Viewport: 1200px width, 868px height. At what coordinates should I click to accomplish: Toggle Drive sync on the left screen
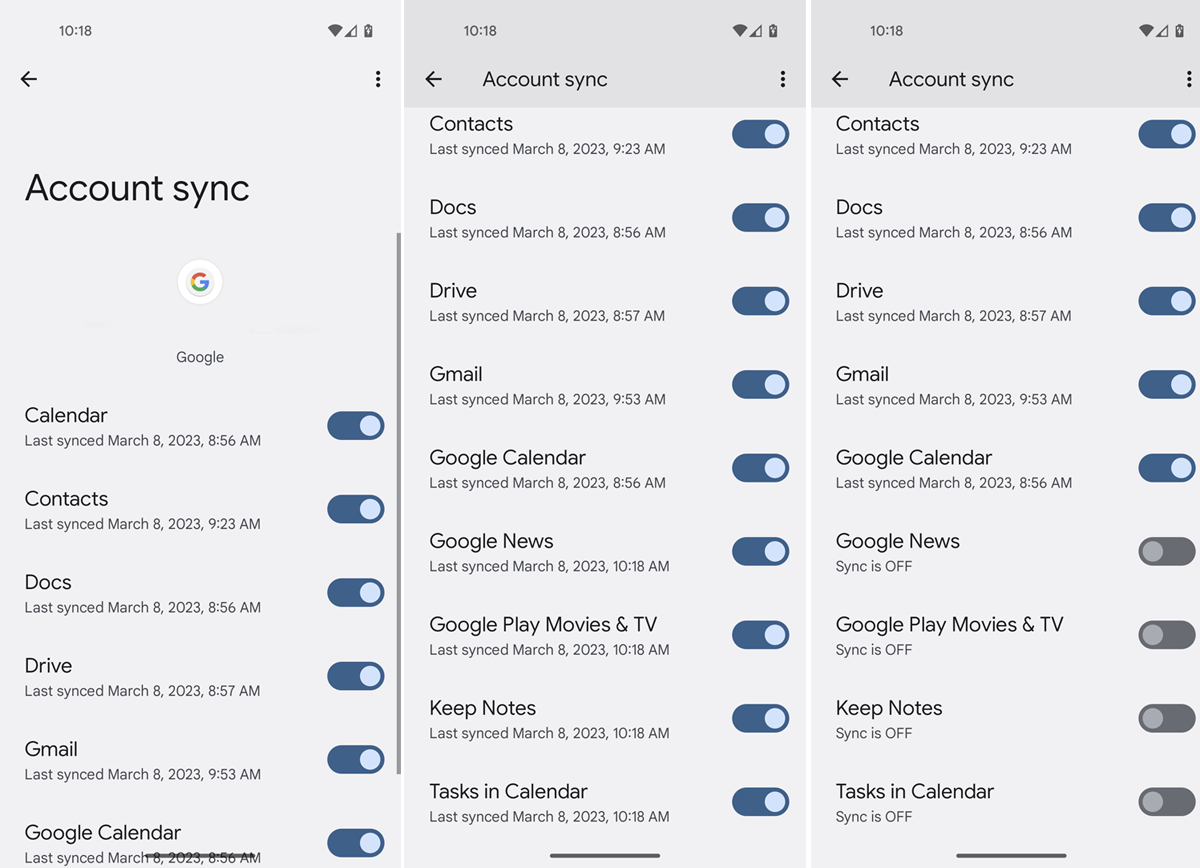pos(356,676)
